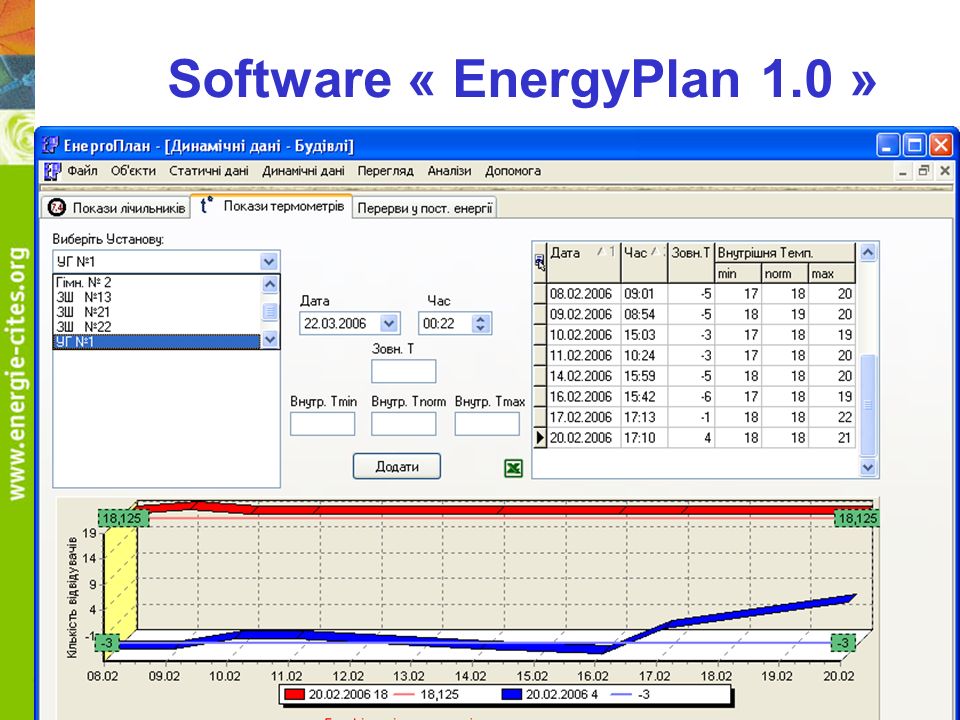Click the green Excel export icon
Screen dimensions: 960x720
point(513,468)
